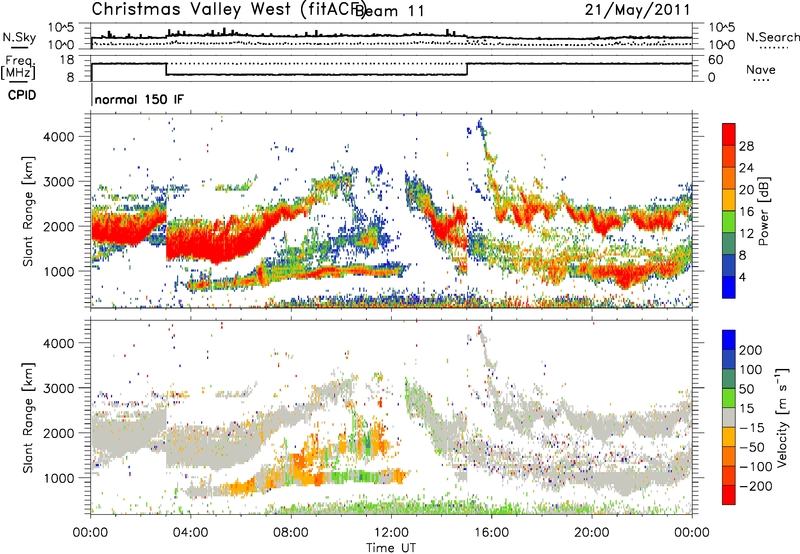Click the solid line sample under N.Sky

[x=19, y=47]
